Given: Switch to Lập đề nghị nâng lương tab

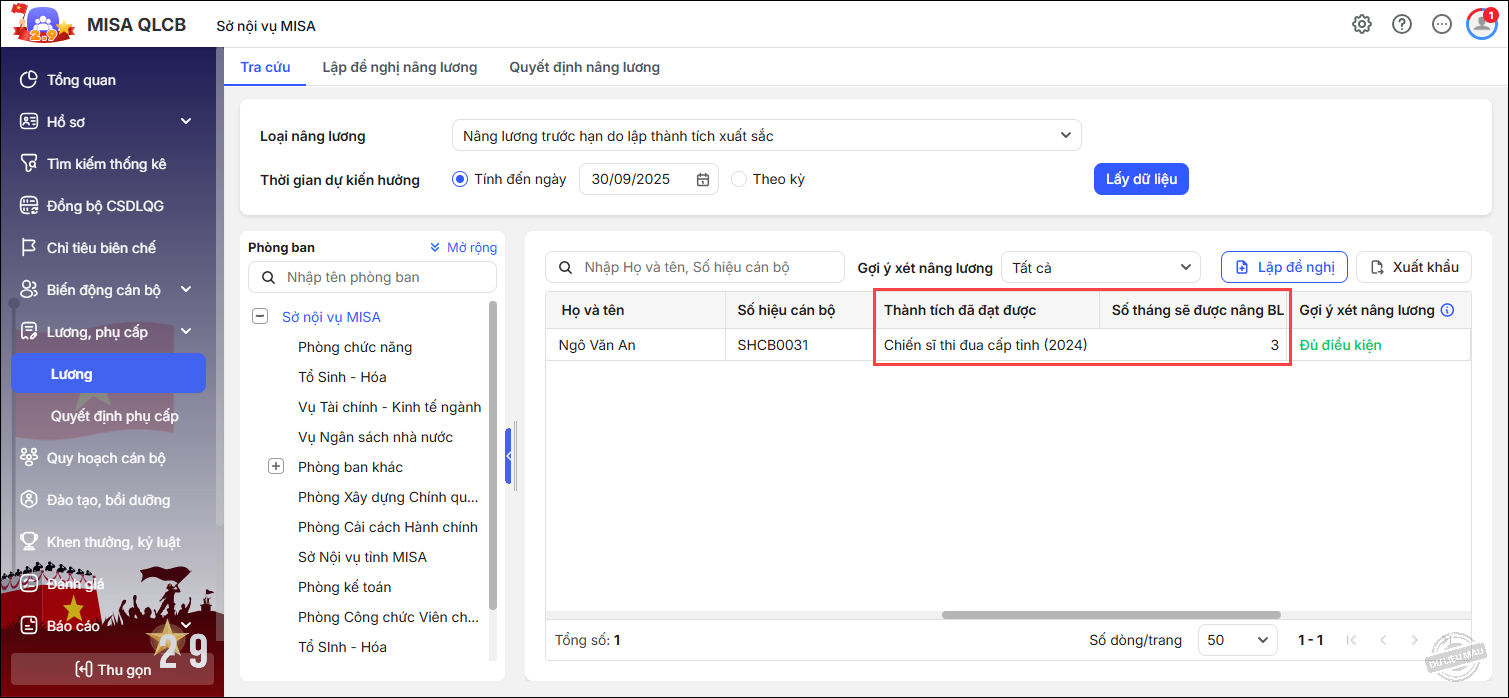Looking at the screenshot, I should [x=399, y=68].
